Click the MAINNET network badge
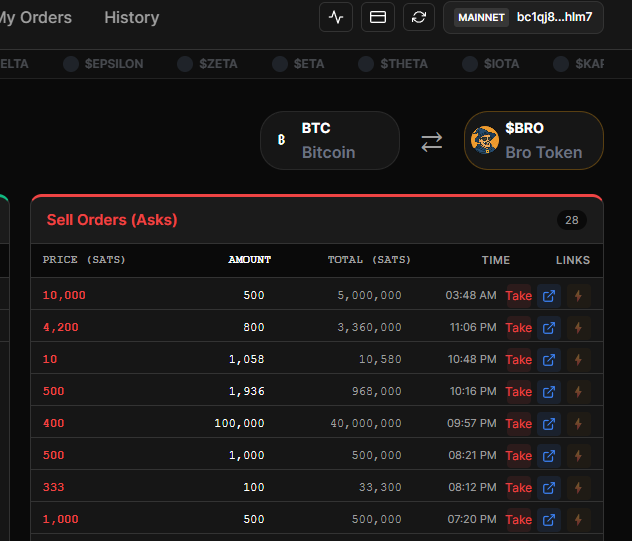The height and width of the screenshot is (541, 632). [x=481, y=17]
